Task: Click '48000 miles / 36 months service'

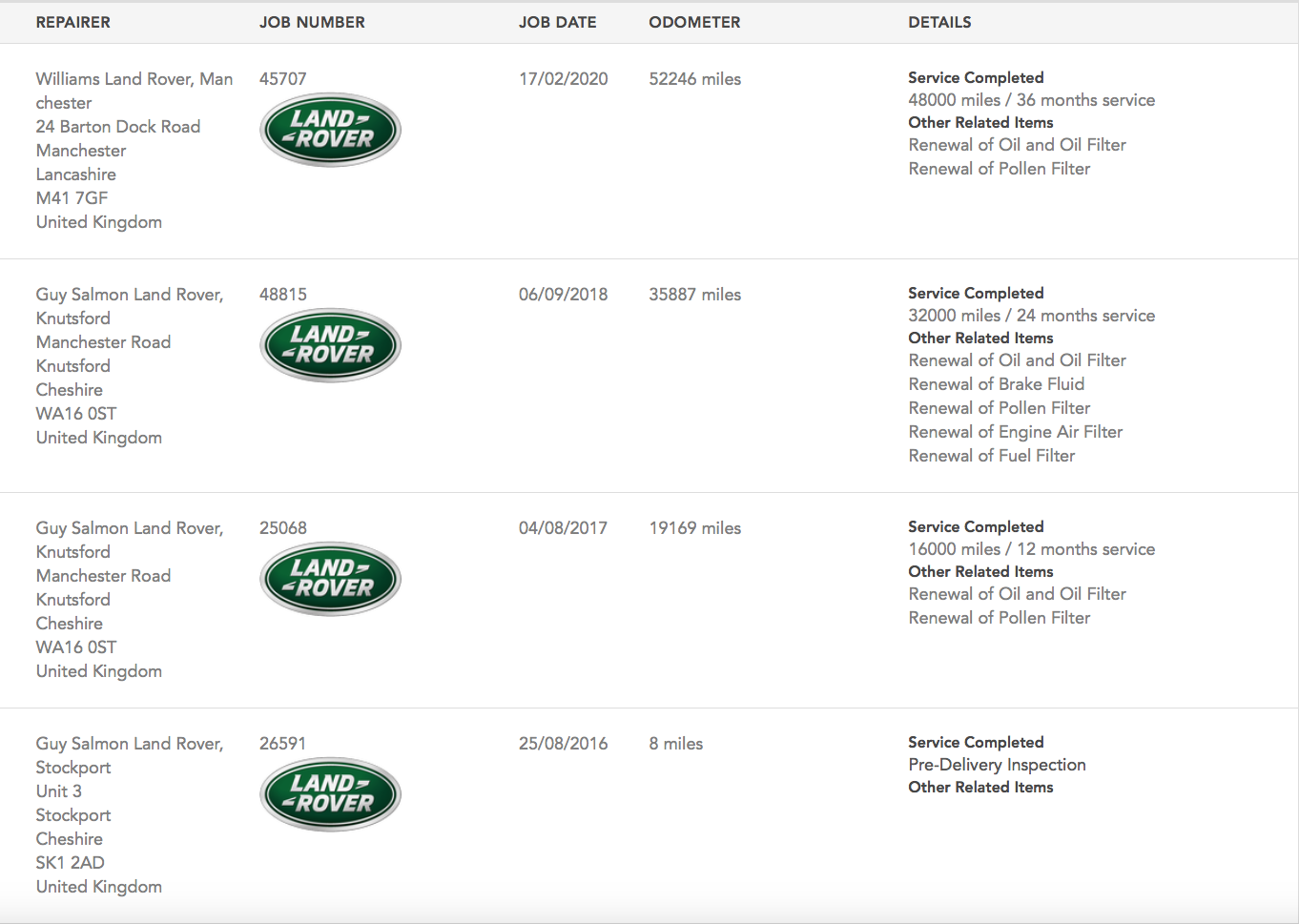Action: point(1032,100)
